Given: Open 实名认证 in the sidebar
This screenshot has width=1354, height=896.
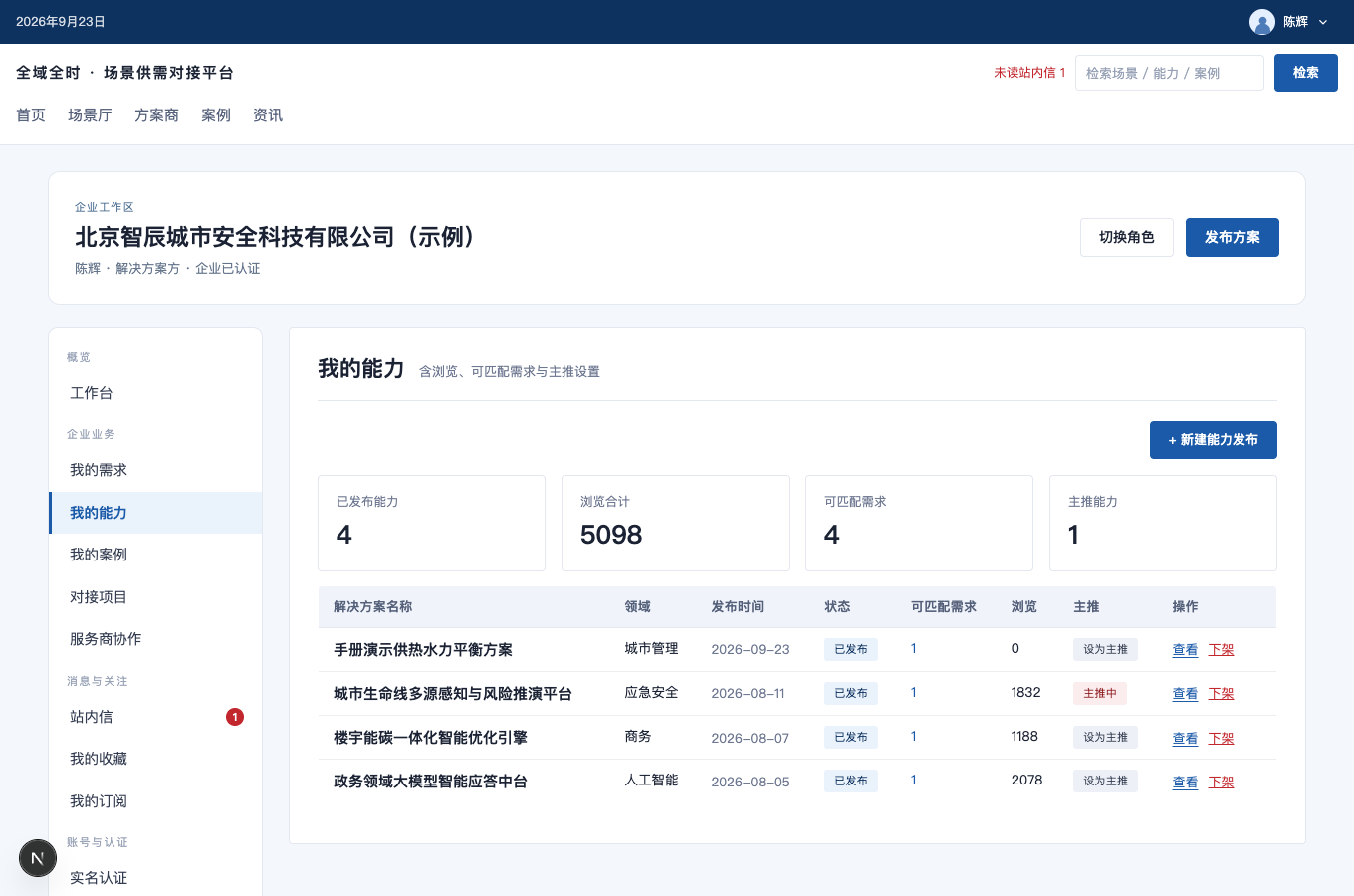Looking at the screenshot, I should tap(156, 878).
